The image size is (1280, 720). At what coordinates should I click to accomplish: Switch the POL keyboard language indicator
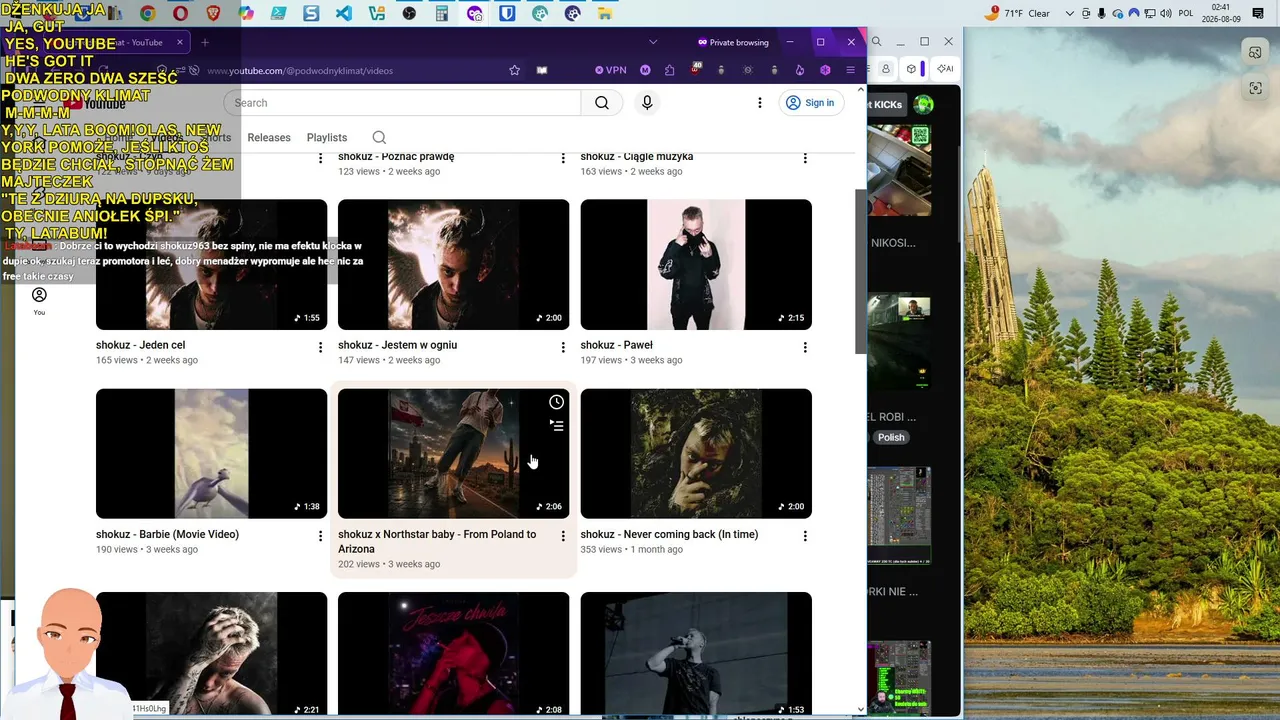(x=1186, y=13)
